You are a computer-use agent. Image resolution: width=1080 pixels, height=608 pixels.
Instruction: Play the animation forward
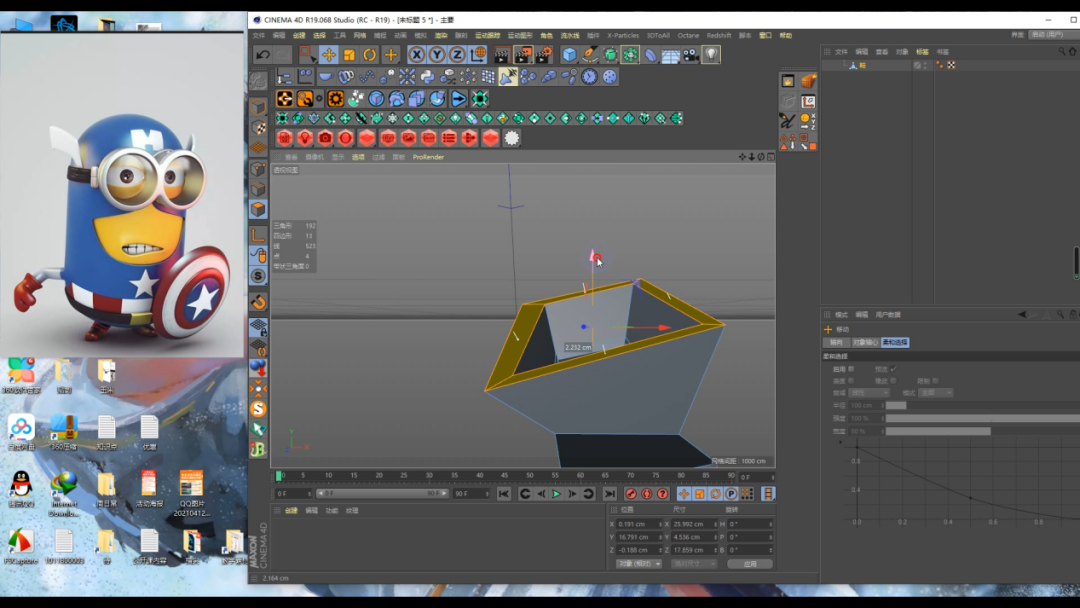[557, 494]
